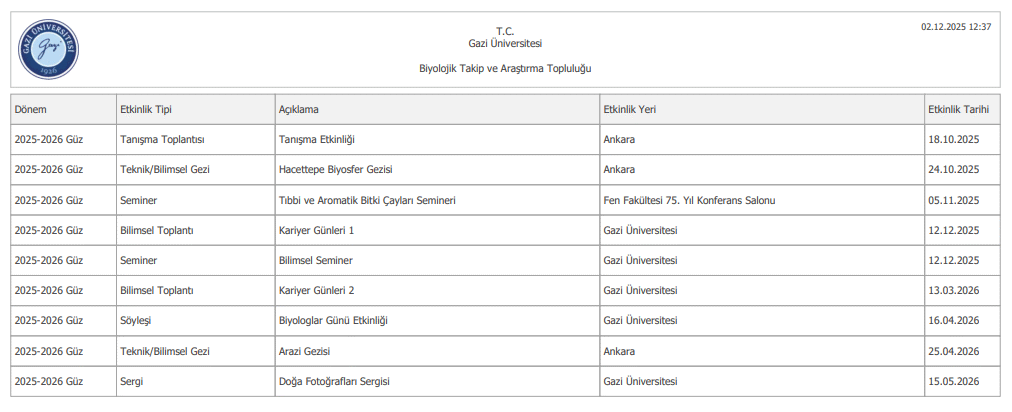This screenshot has width=1012, height=412.
Task: Select the Doğa Fotoğrafları Sergisi entry
Action: pos(333,382)
